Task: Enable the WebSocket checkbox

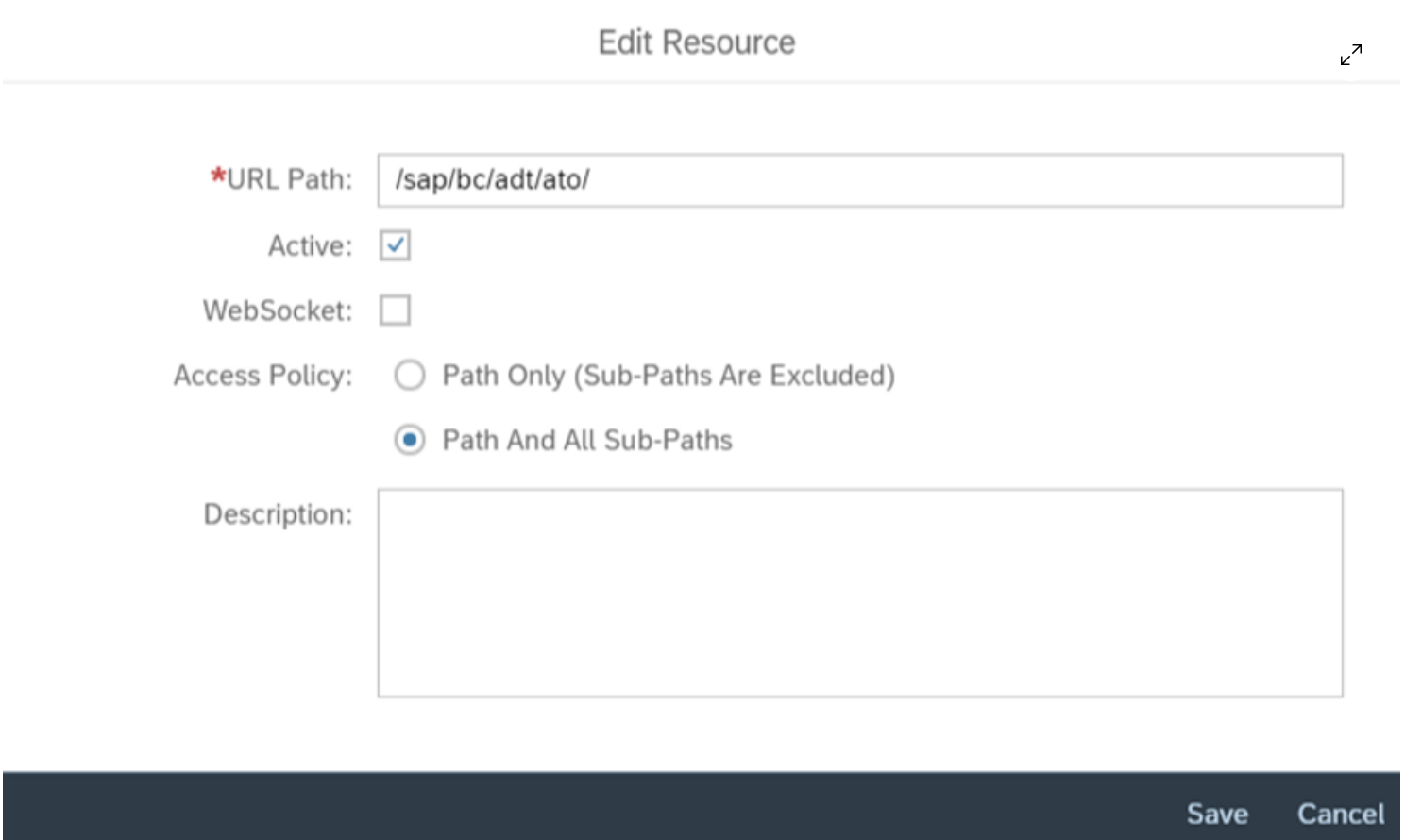Action: 395,311
